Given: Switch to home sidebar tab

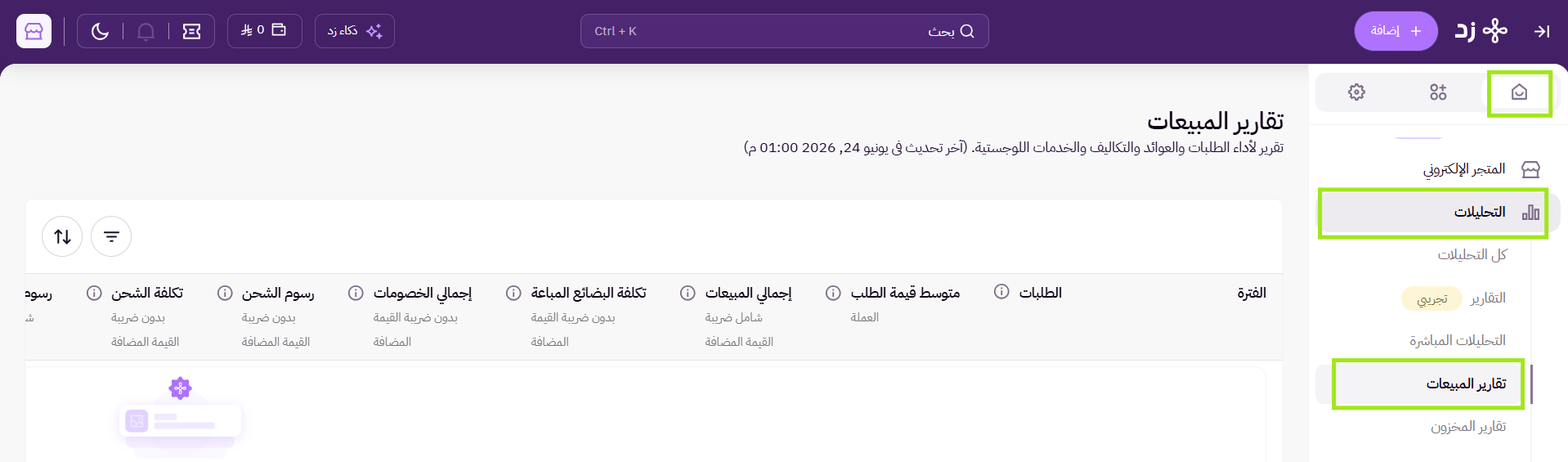Looking at the screenshot, I should click(x=1518, y=92).
